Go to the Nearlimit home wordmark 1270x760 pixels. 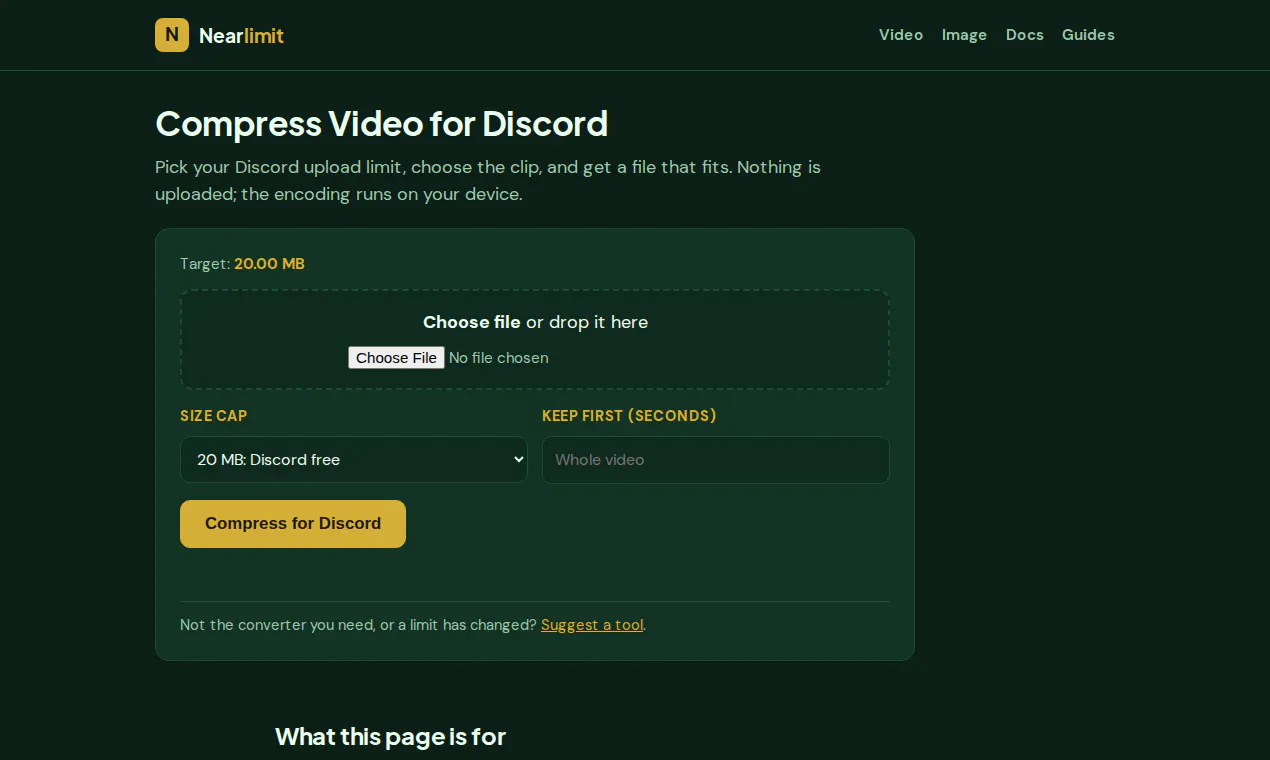pyautogui.click(x=241, y=36)
